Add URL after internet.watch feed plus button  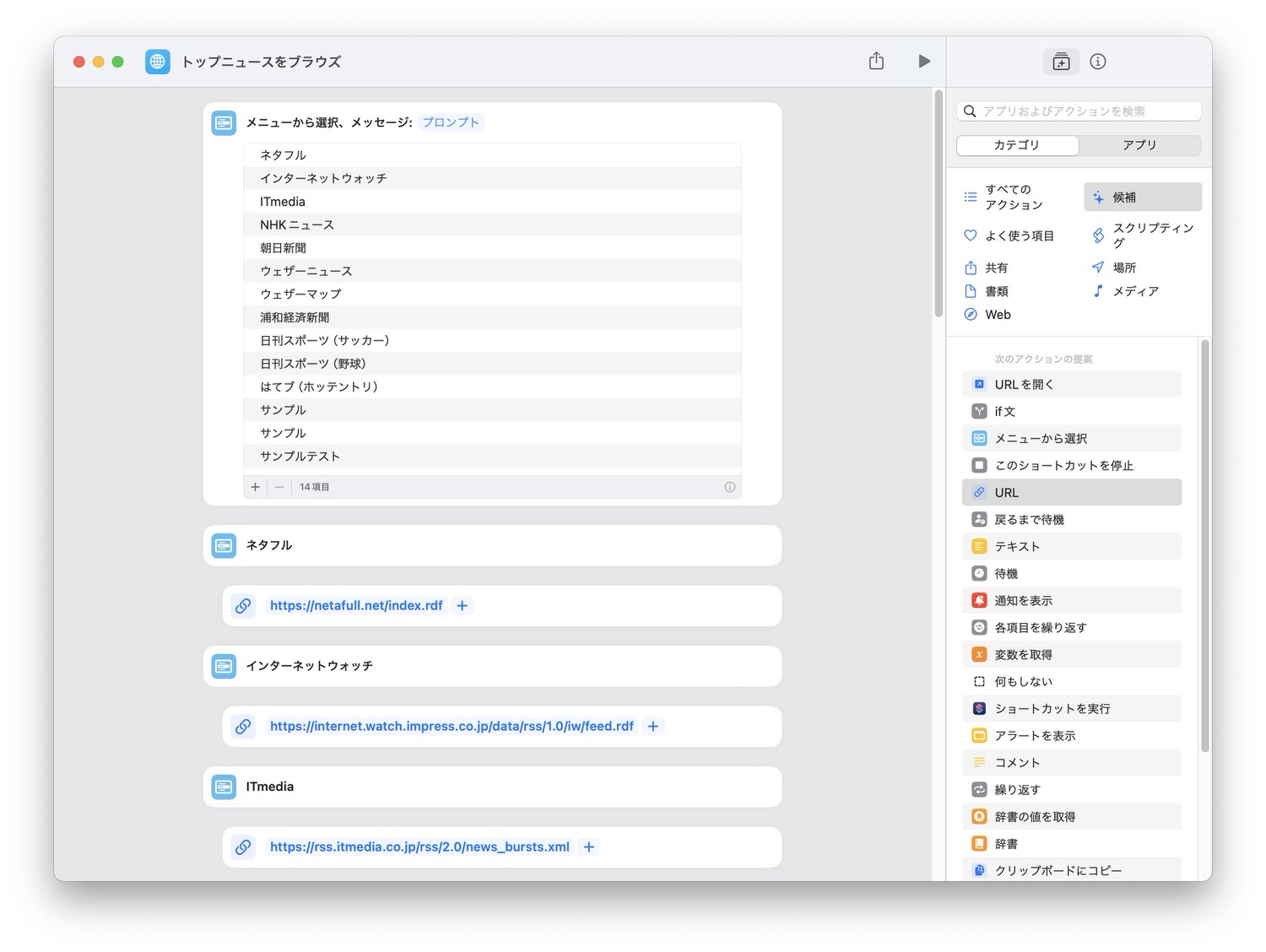click(652, 726)
